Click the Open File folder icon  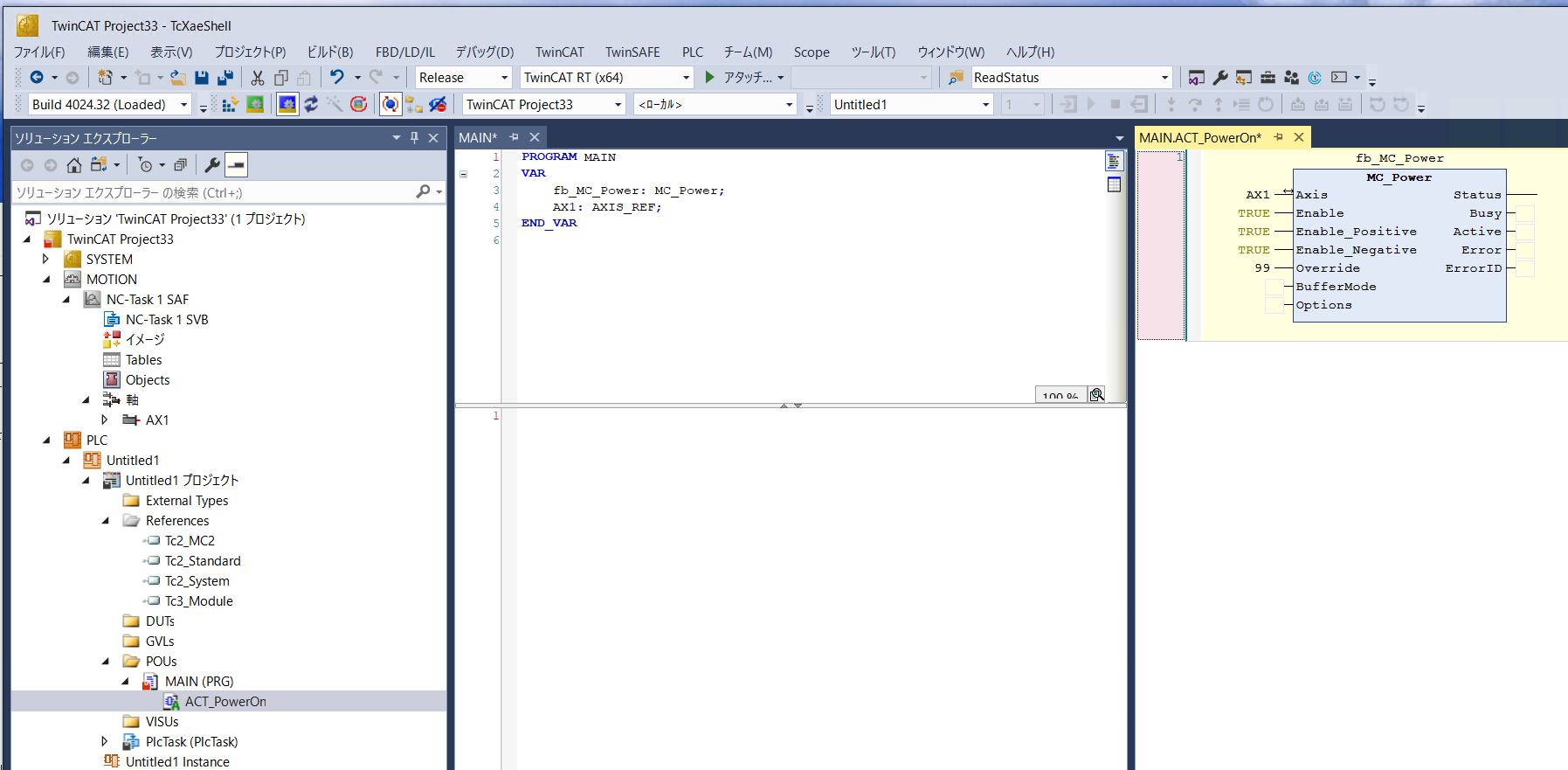178,78
